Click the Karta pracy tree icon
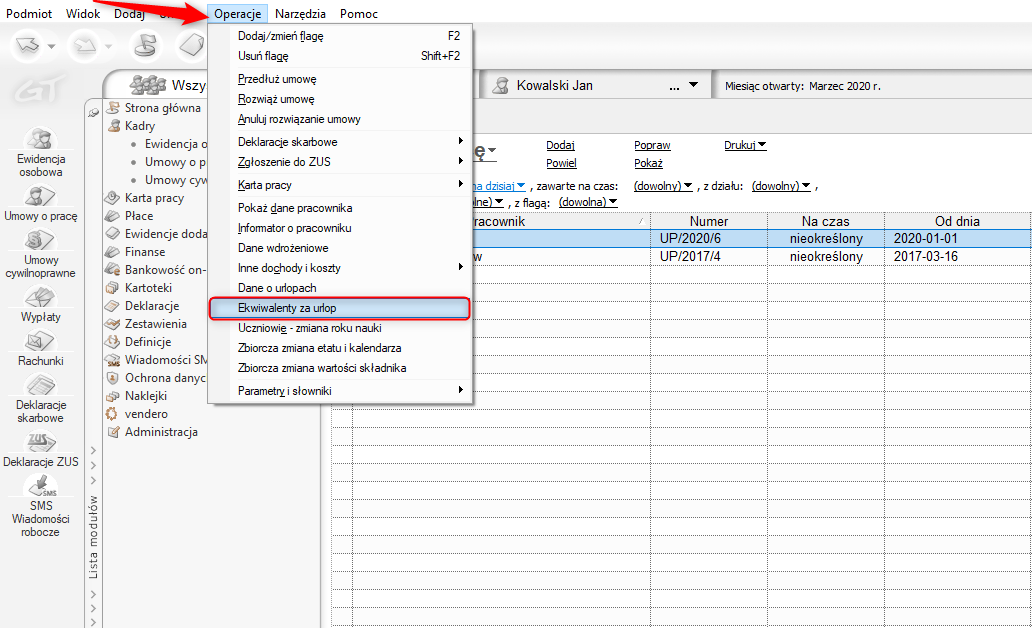The width and height of the screenshot is (1032, 628). pyautogui.click(x=113, y=197)
